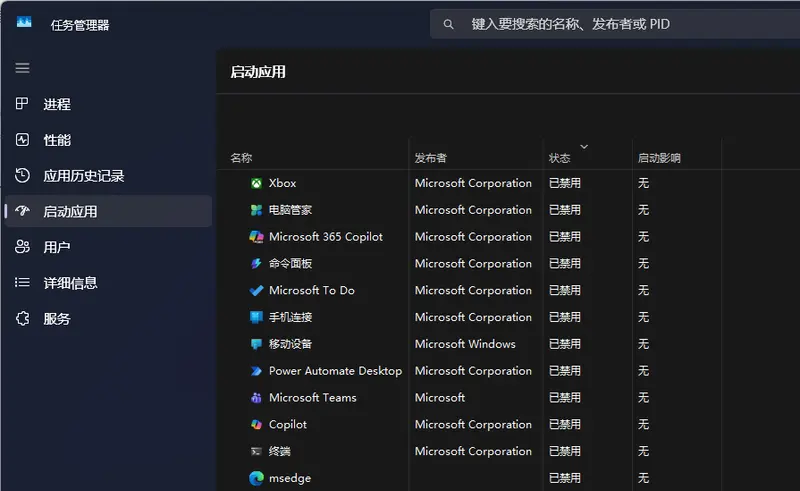Click the msedge browser icon

click(256, 478)
